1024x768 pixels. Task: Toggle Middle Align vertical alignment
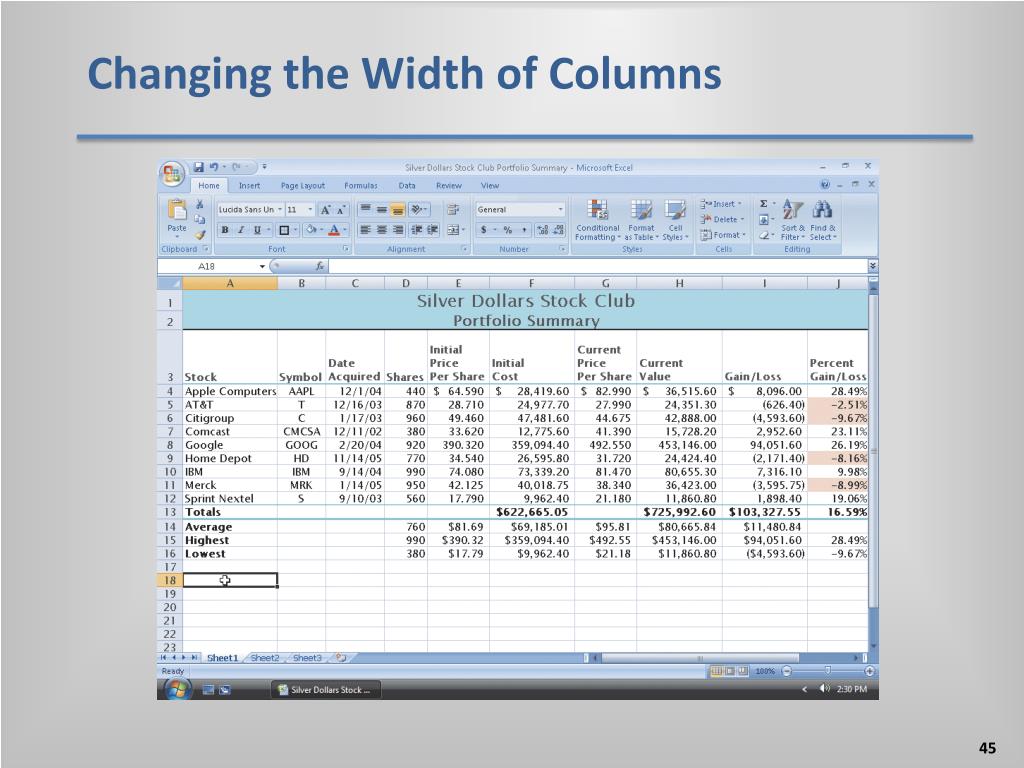pos(381,210)
